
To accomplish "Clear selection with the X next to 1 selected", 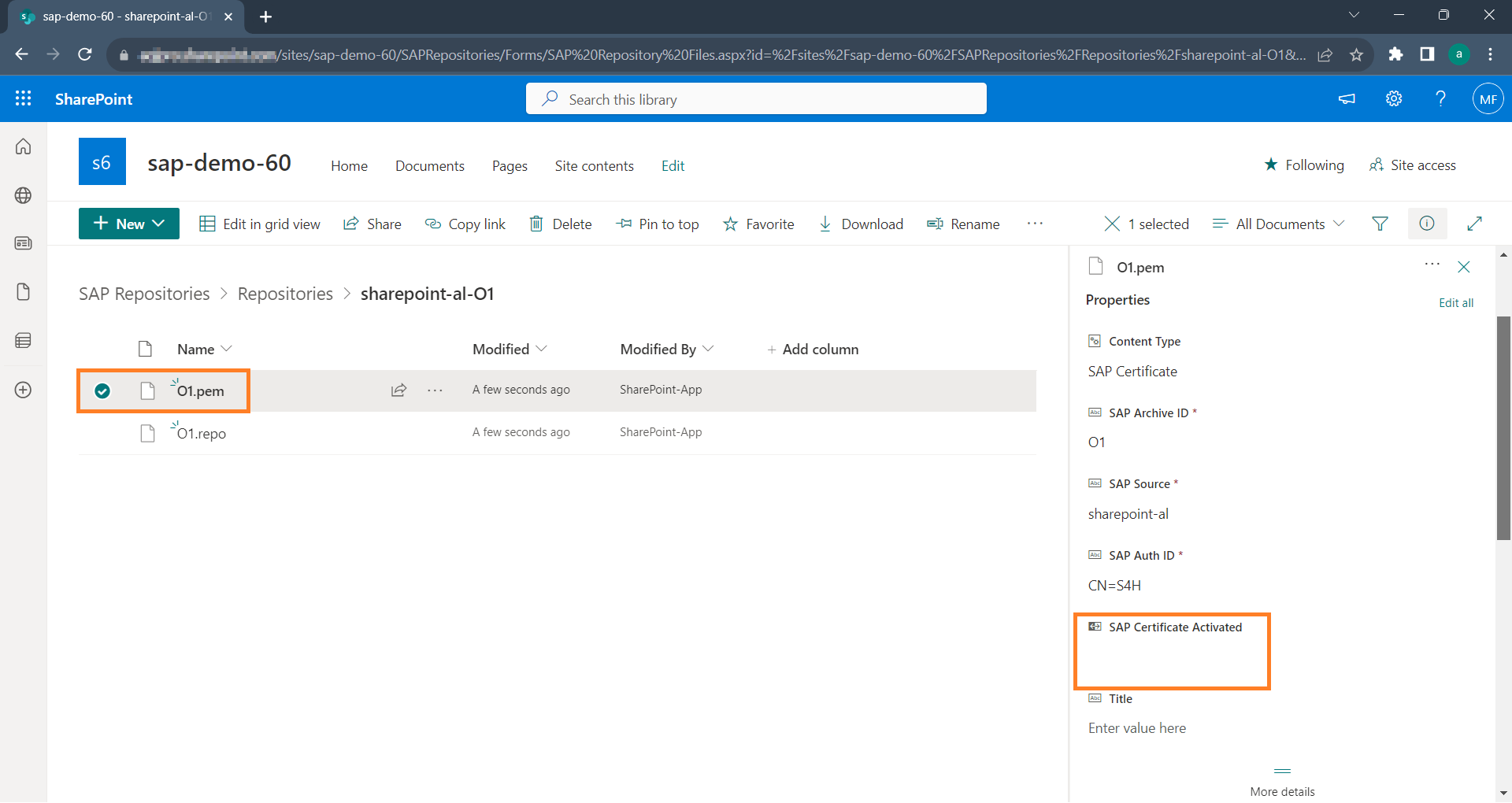I will point(1112,224).
